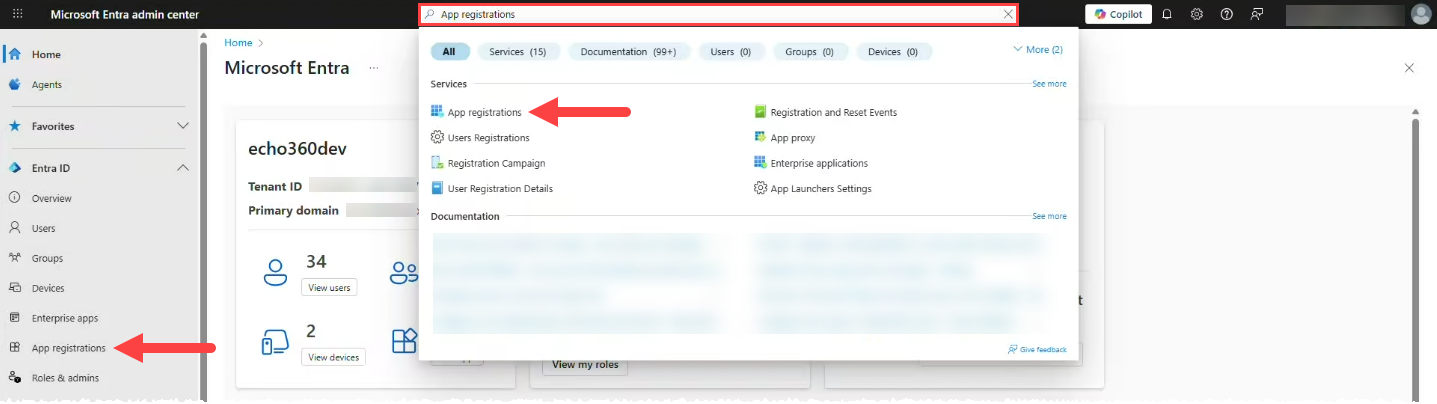Click the View devices button
This screenshot has height=404, width=1437.
[x=334, y=357]
